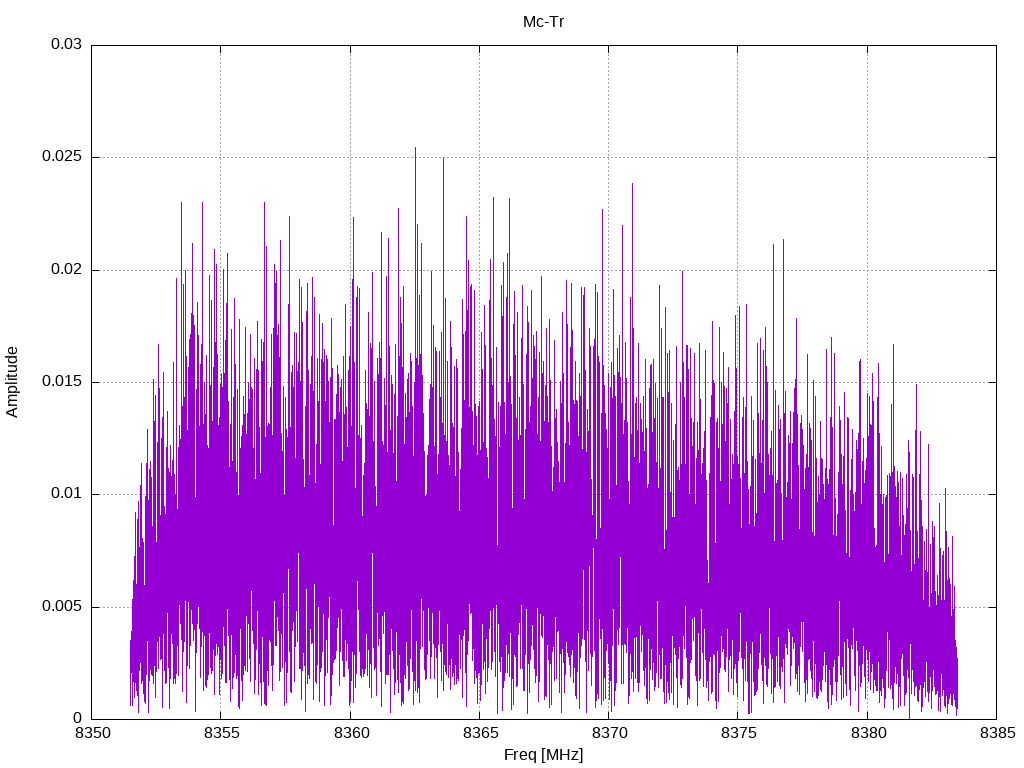Click the x-axis tick value 8375
Viewport: 1024px width, 768px height.
739,733
